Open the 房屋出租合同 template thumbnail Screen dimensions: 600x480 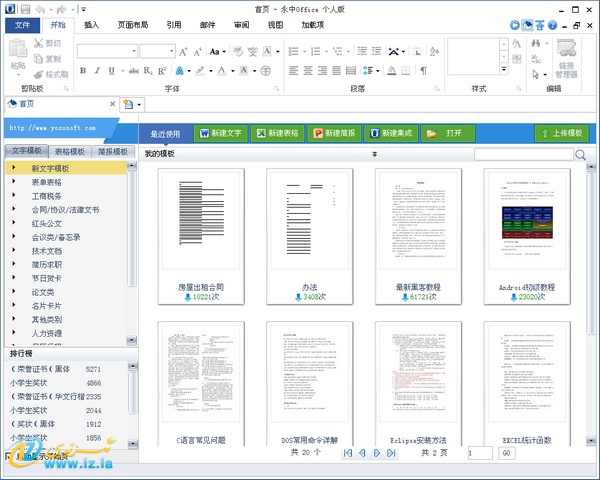(x=201, y=237)
